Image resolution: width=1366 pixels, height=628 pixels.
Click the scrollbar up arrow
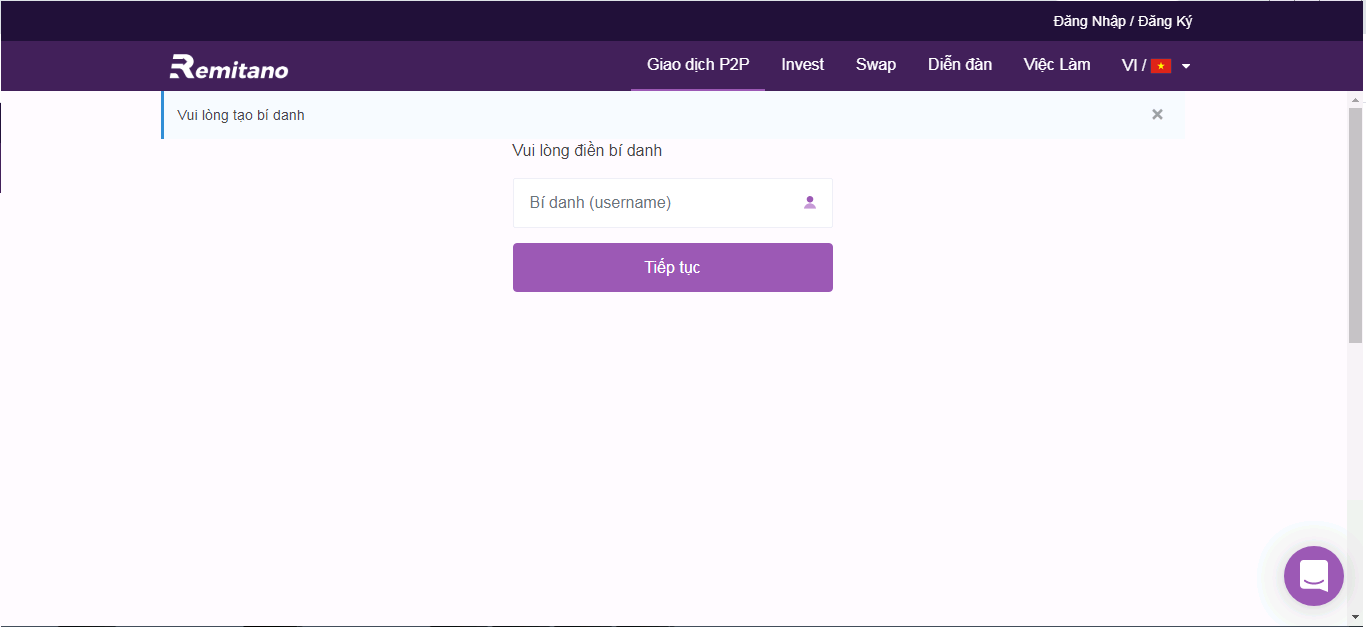click(1356, 100)
